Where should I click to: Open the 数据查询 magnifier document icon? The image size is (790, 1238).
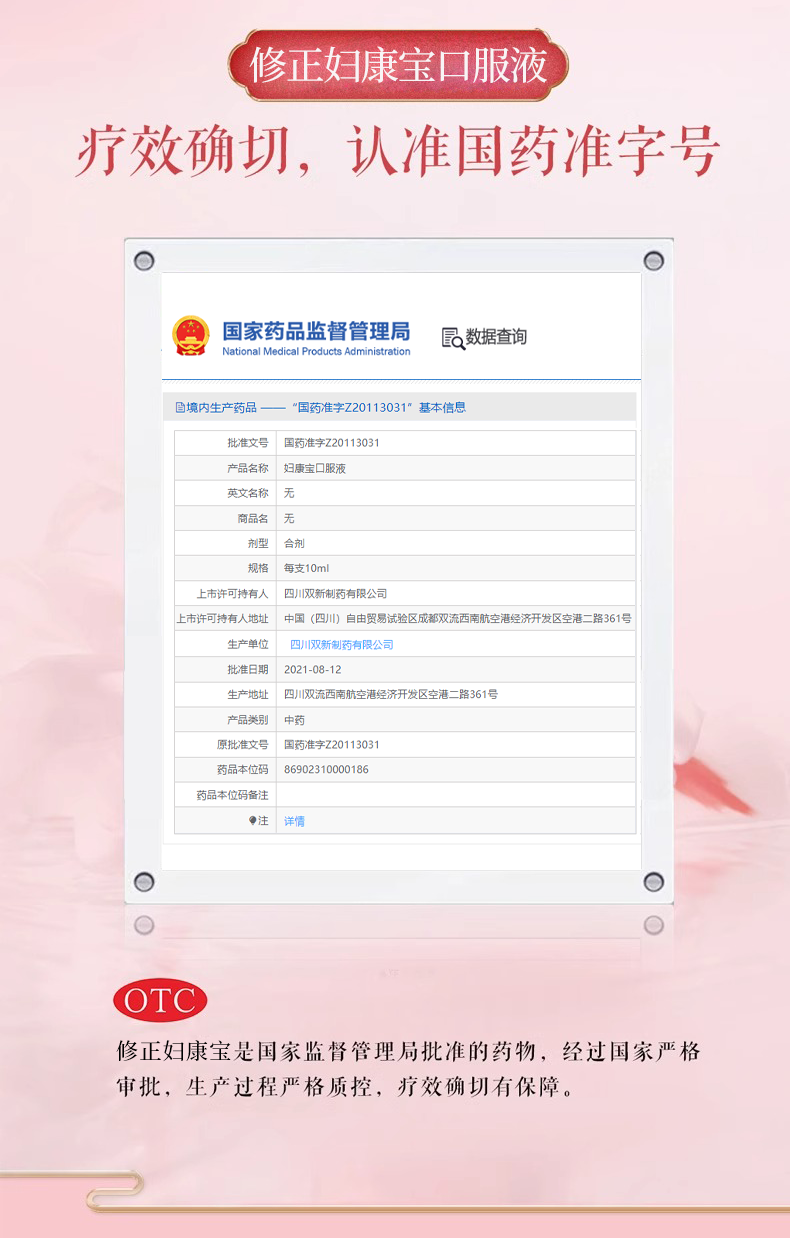pyautogui.click(x=453, y=338)
